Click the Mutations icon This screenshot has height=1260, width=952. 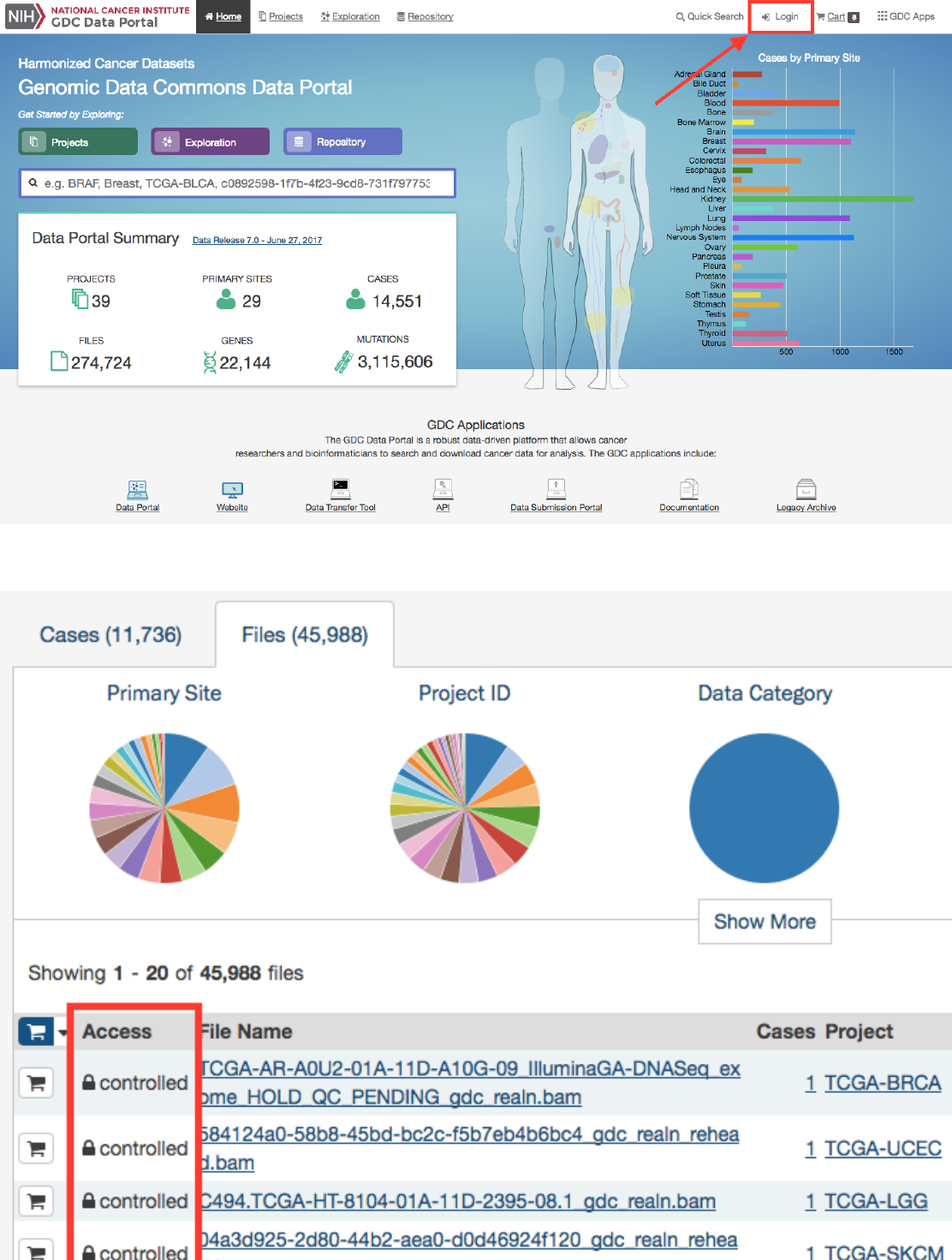pos(343,362)
